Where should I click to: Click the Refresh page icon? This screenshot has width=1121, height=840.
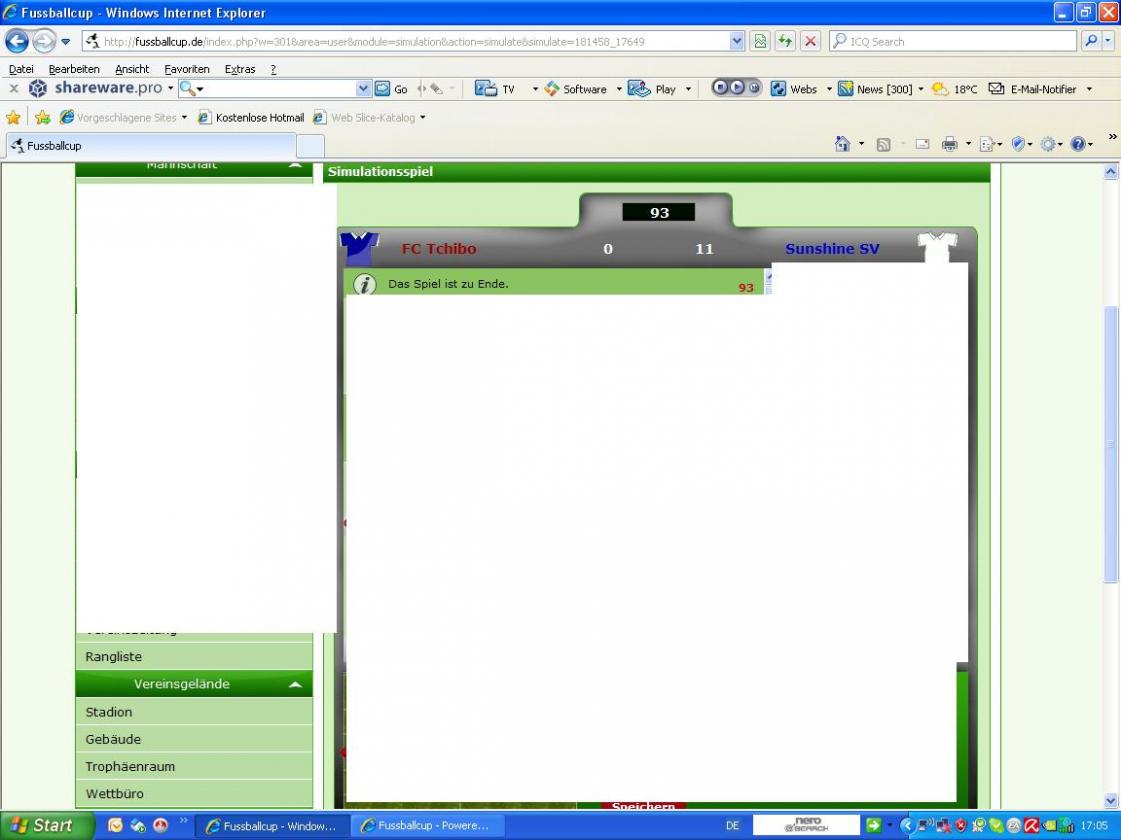tap(786, 41)
